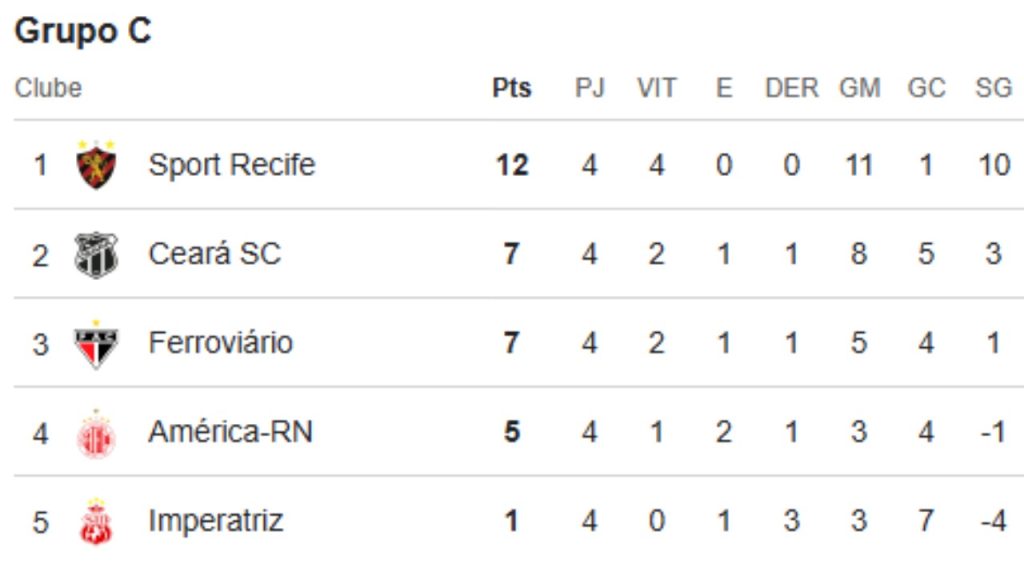Select the América-RN team name

point(230,432)
